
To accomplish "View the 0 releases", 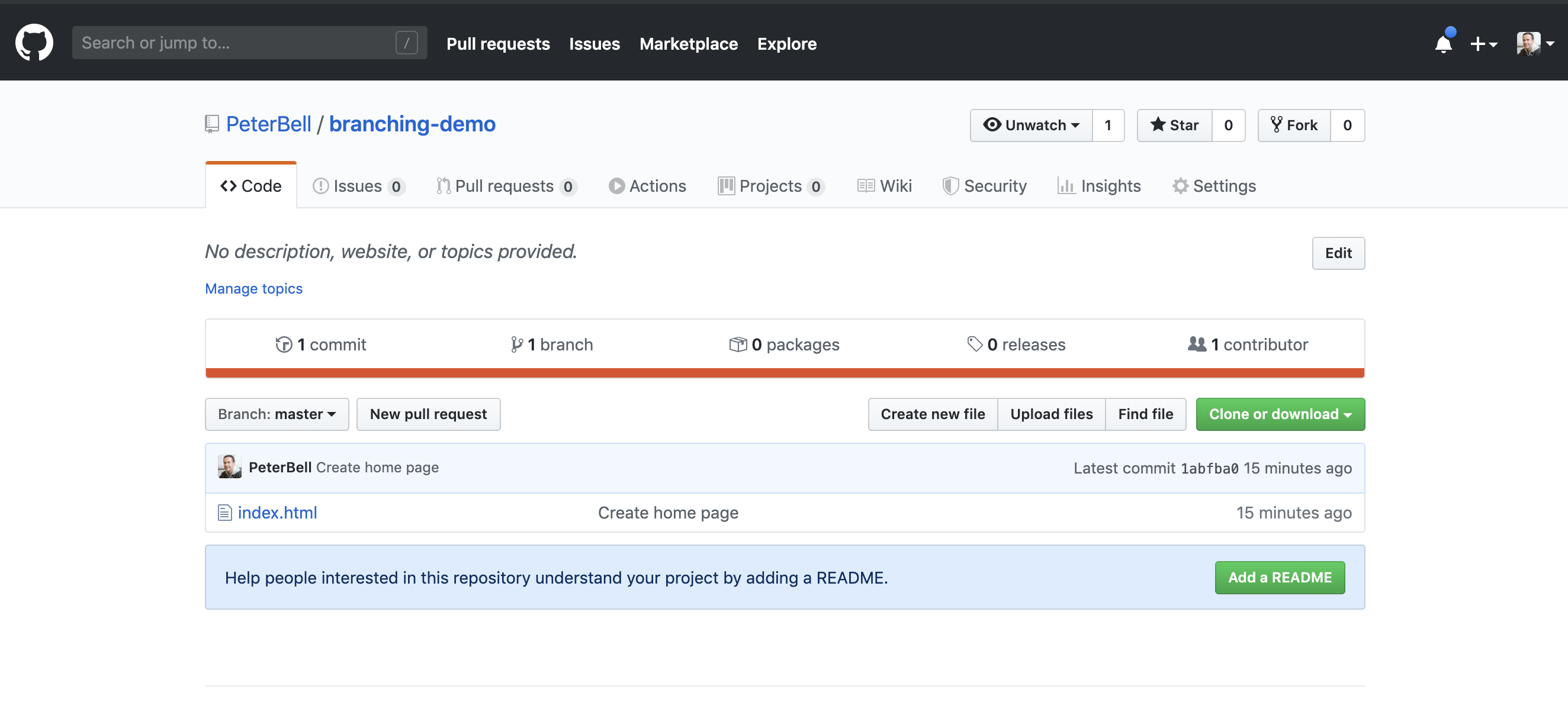I will (x=1016, y=344).
